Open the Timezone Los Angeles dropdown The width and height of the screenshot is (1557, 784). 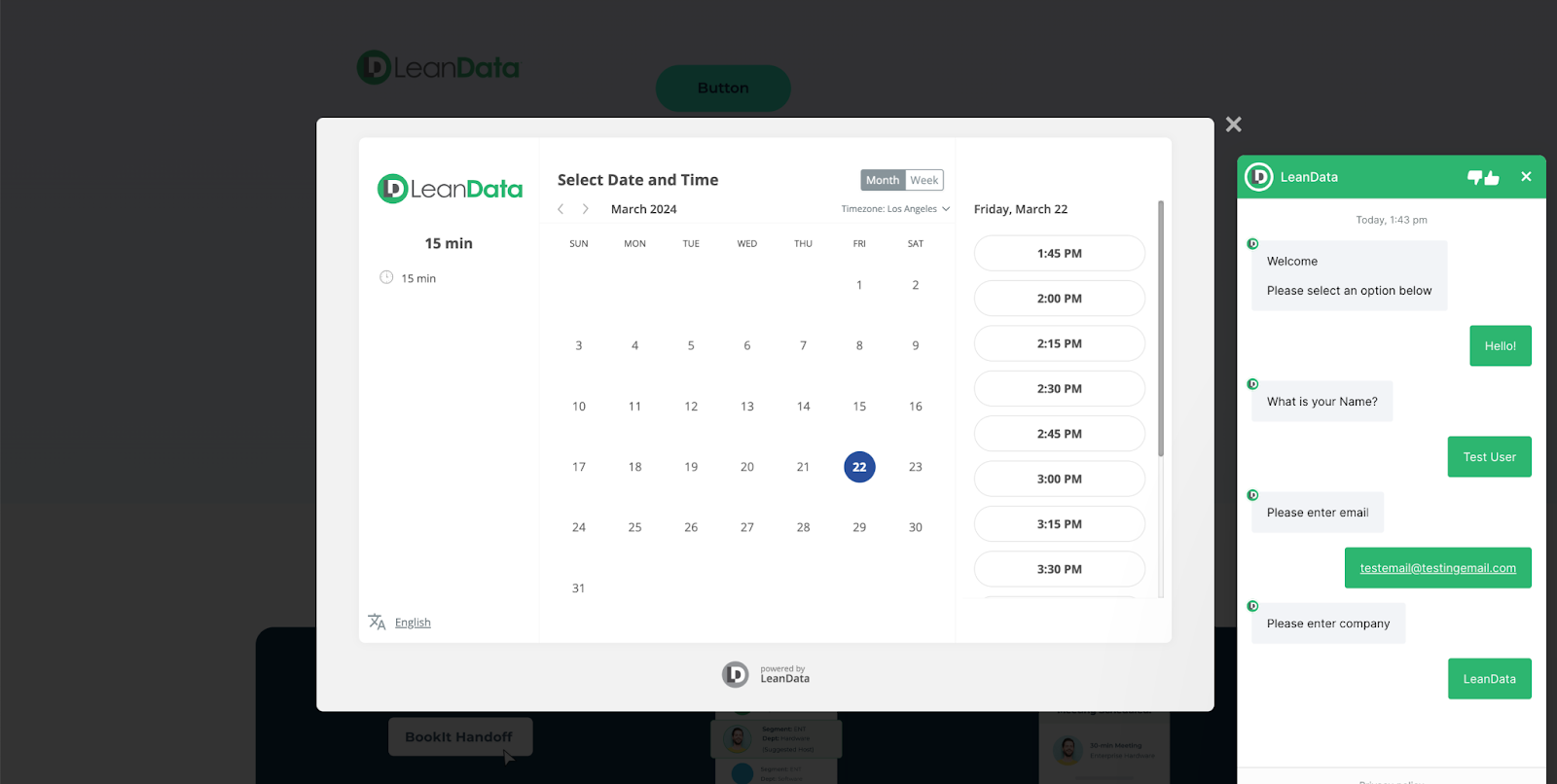(x=895, y=209)
